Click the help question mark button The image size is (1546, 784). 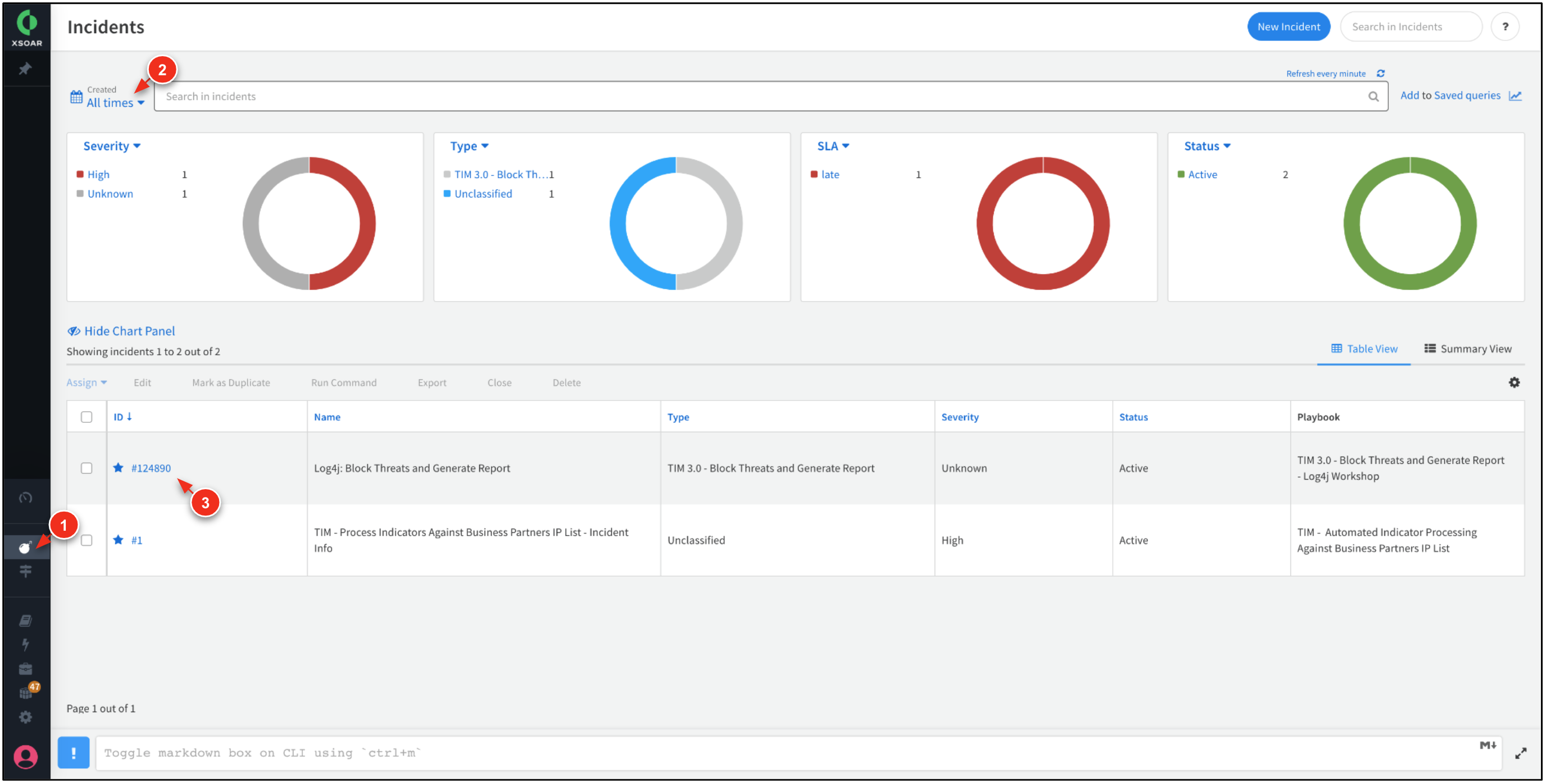[1504, 27]
